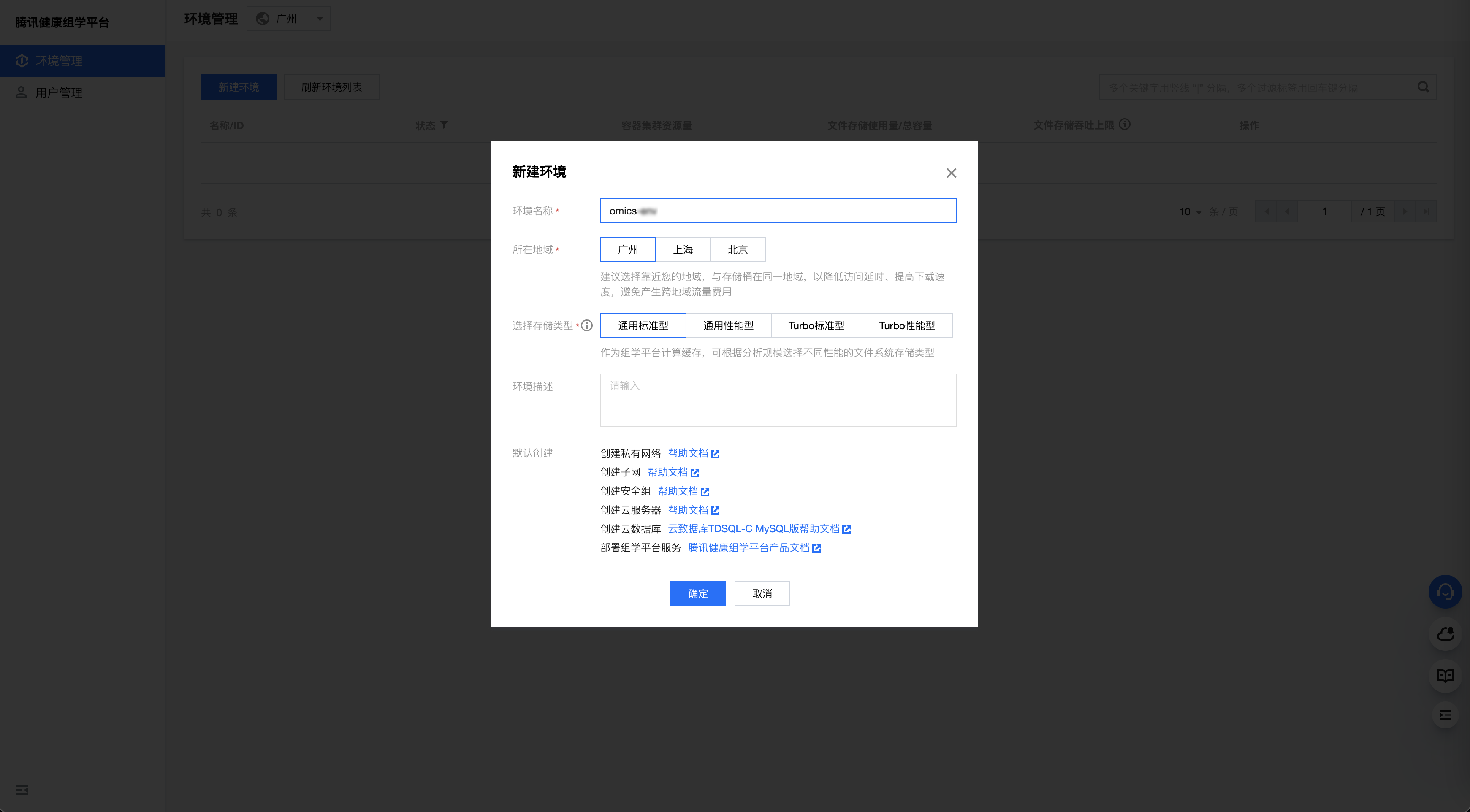This screenshot has height=812, width=1470.
Task: Click 确定 to confirm the new environment
Action: [698, 593]
